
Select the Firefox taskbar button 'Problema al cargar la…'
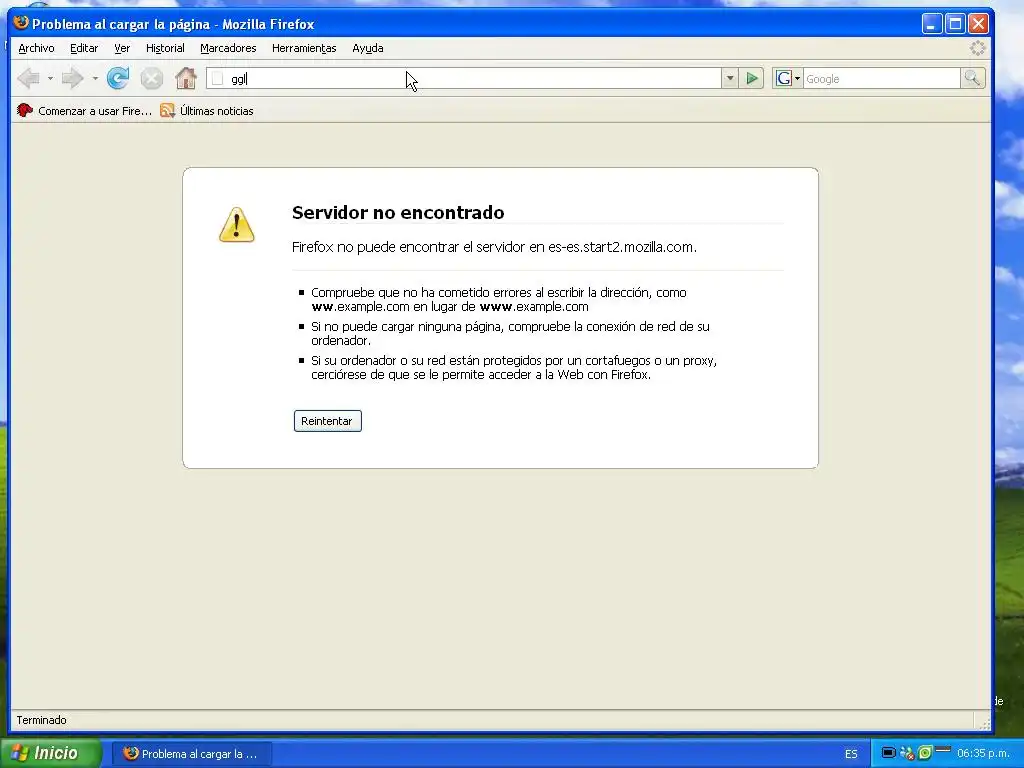click(190, 754)
